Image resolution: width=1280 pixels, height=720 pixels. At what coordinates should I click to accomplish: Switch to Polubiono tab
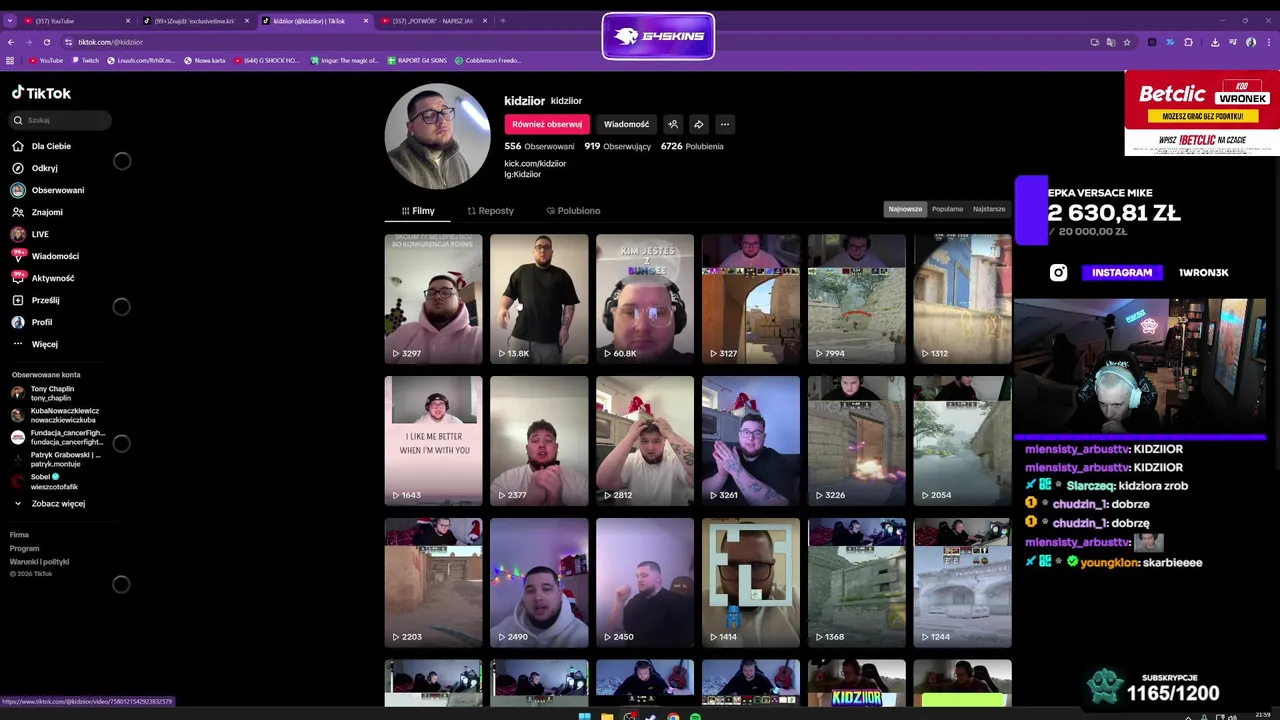[573, 211]
